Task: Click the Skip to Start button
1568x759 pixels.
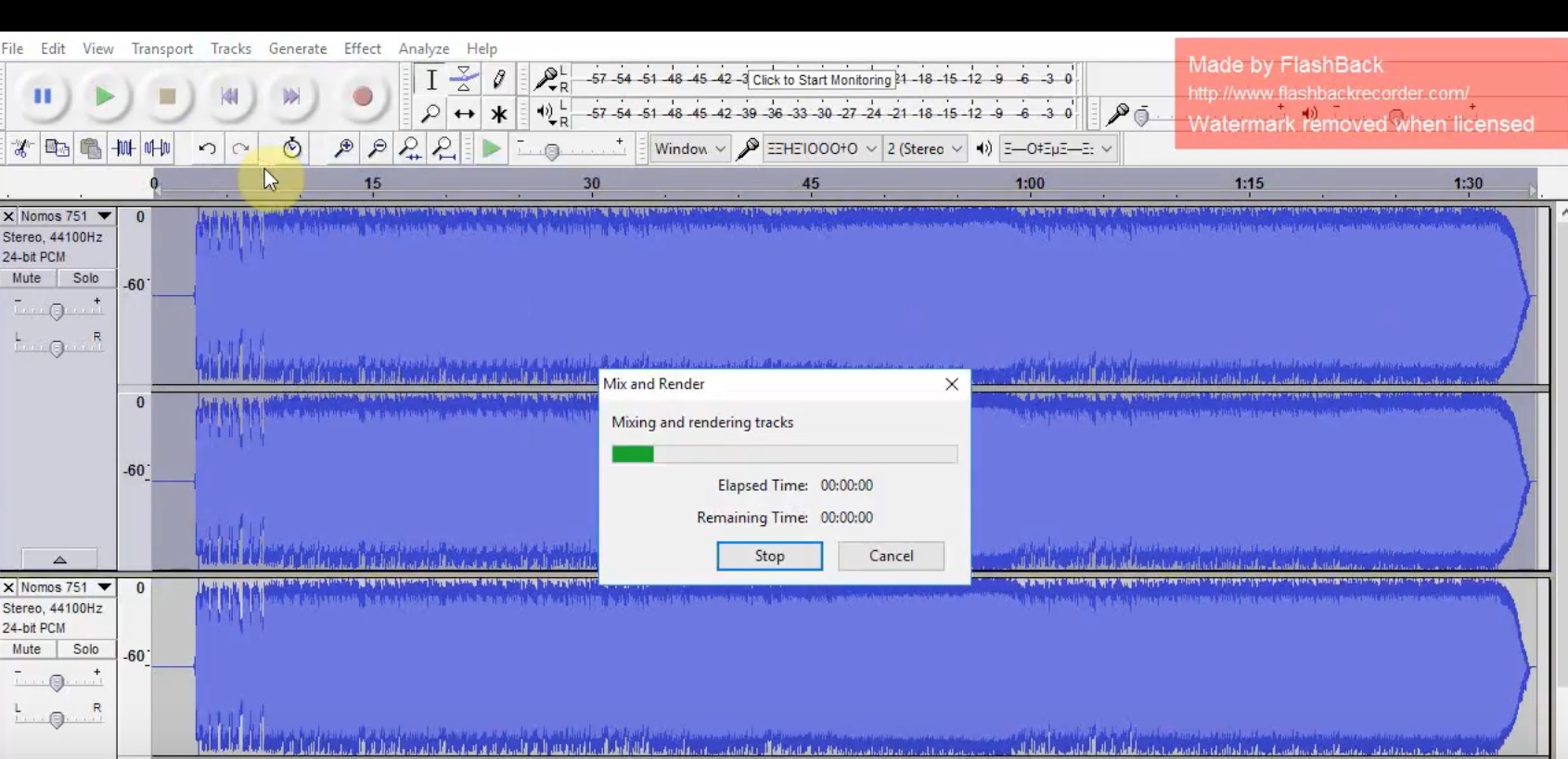Action: [x=229, y=96]
